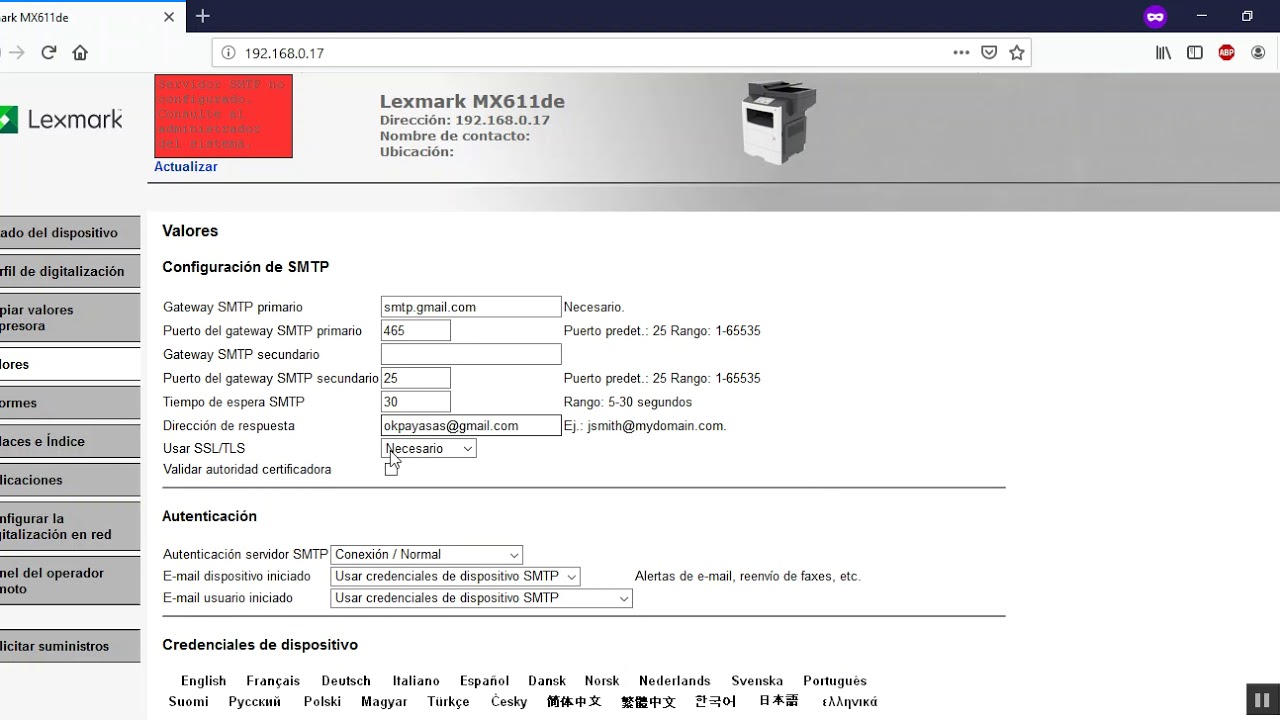This screenshot has width=1280, height=720.
Task: Open Enlaces e Índice menu item
Action: coord(70,441)
